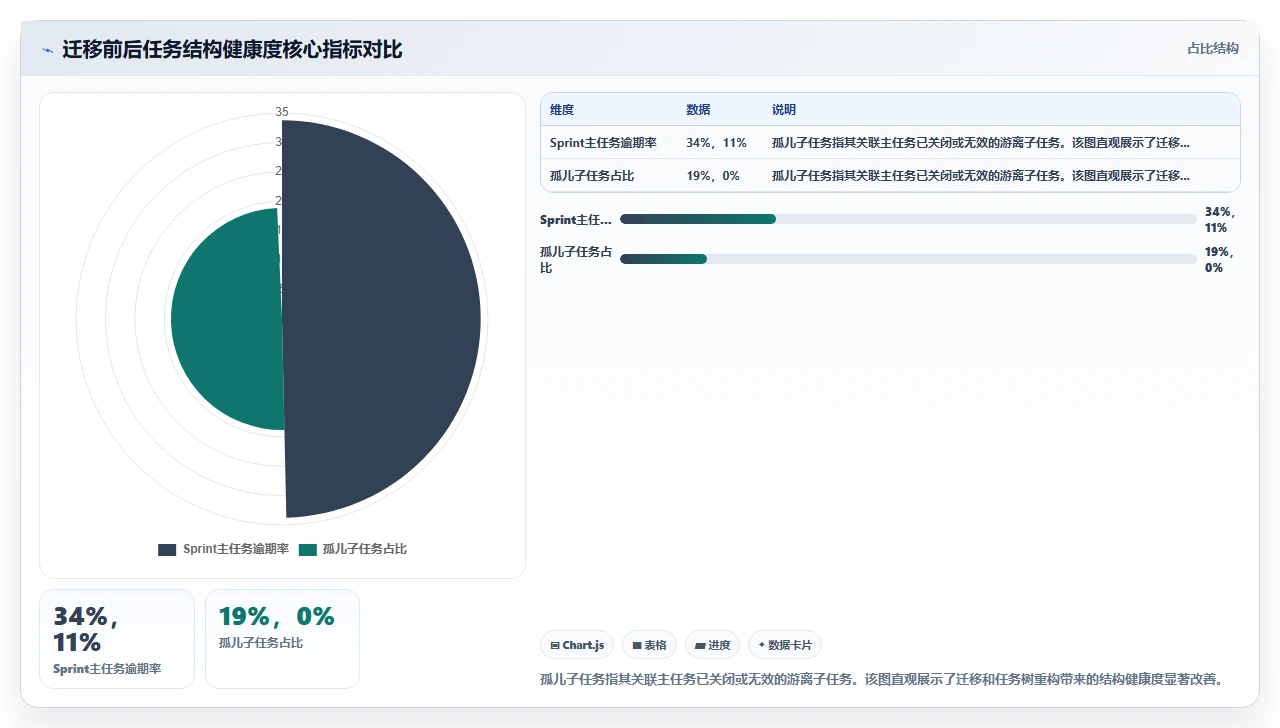This screenshot has width=1280, height=728.
Task: Toggle 孤儿子任务占比 legend swatch
Action: (307, 549)
